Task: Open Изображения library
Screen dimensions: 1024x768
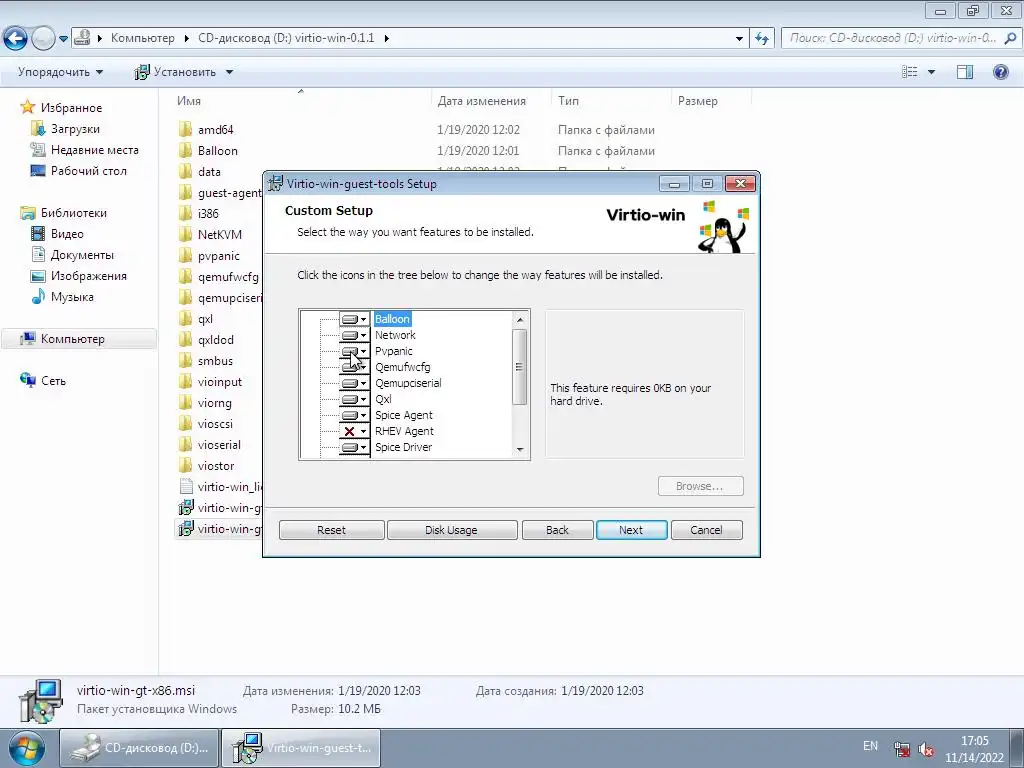Action: tap(88, 276)
